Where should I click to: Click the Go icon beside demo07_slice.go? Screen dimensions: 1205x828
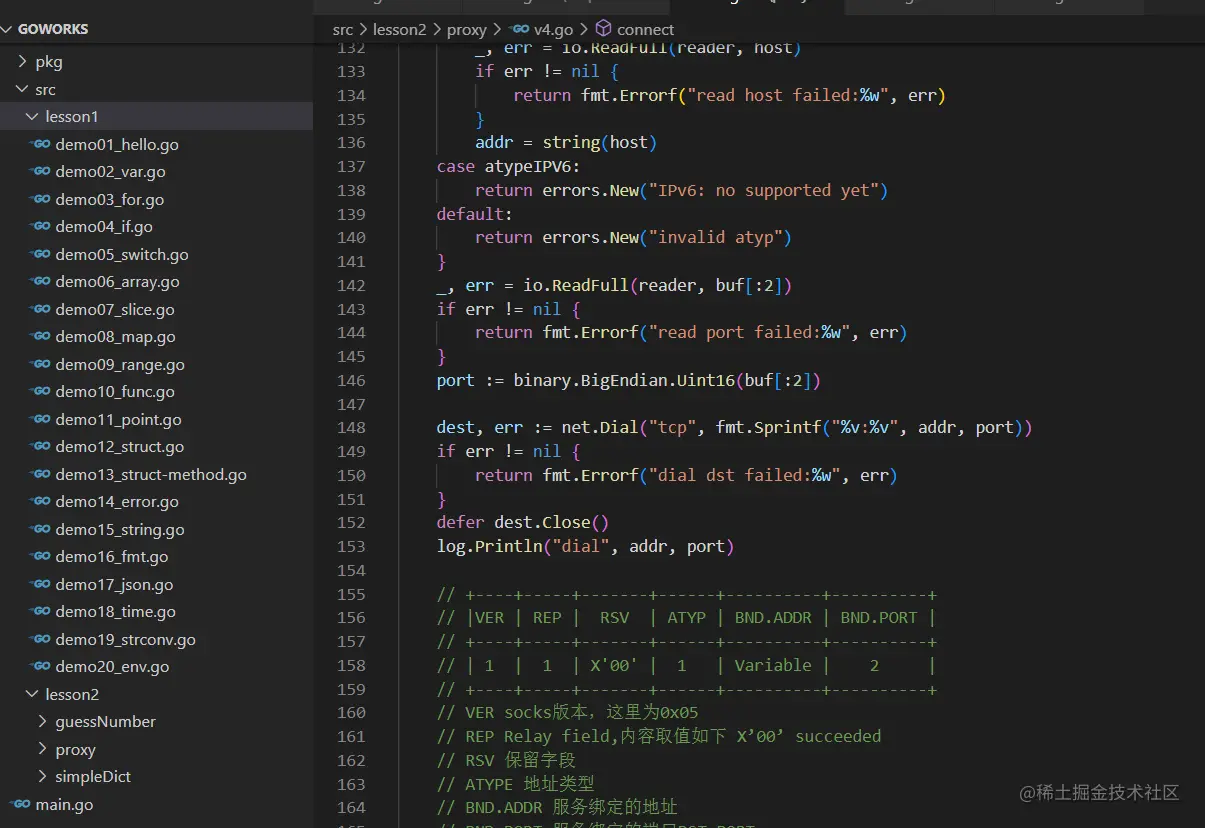click(x=41, y=309)
